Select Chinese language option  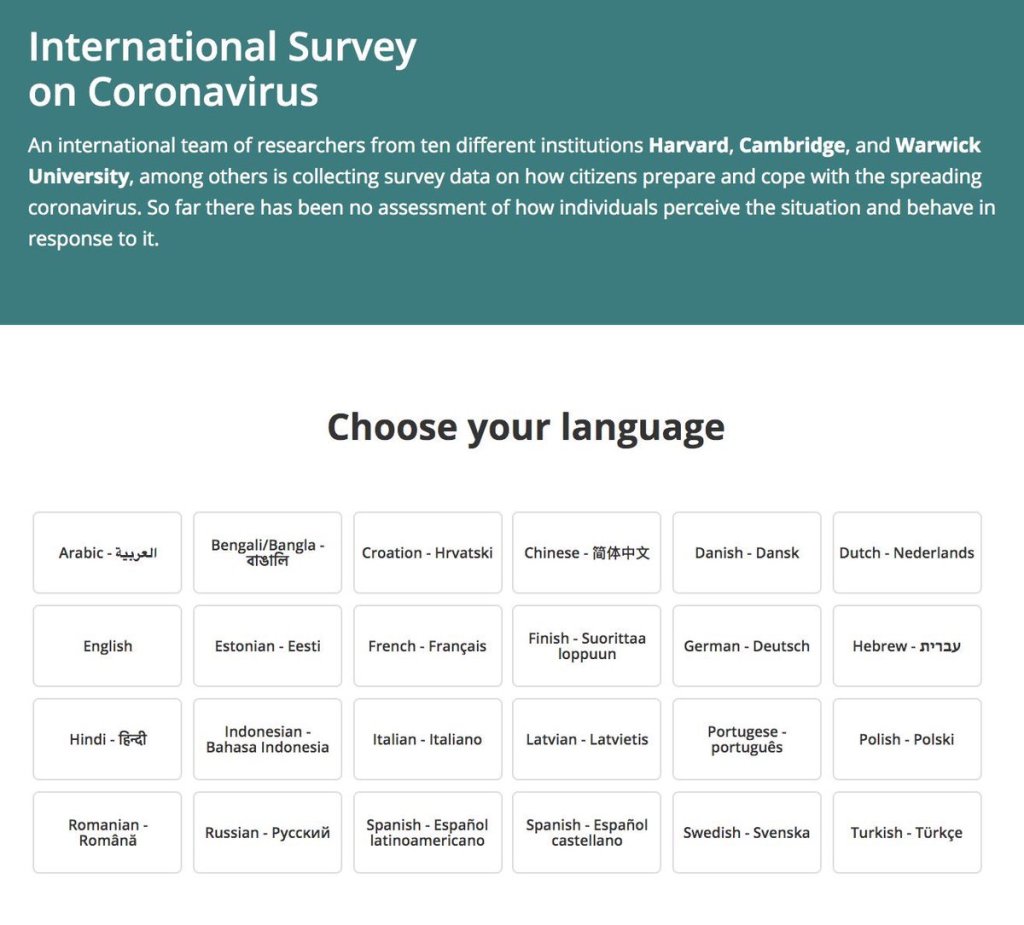587,553
